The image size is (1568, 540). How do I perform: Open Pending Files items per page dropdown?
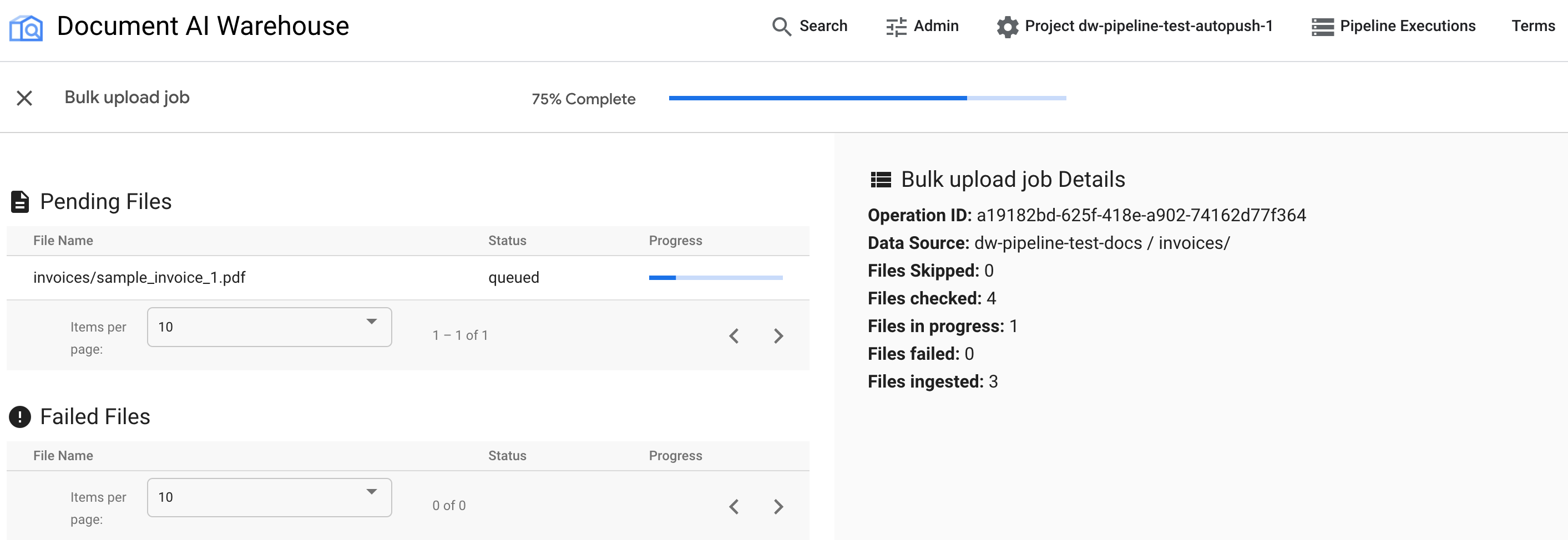(269, 327)
